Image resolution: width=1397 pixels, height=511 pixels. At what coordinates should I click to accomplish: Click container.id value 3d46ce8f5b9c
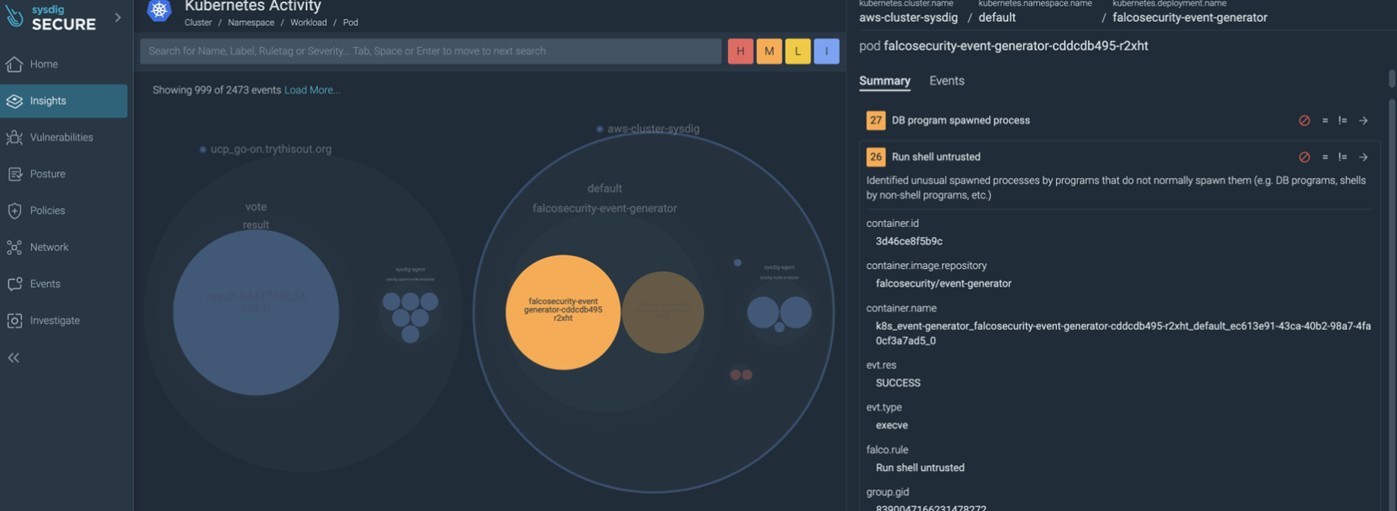point(909,241)
